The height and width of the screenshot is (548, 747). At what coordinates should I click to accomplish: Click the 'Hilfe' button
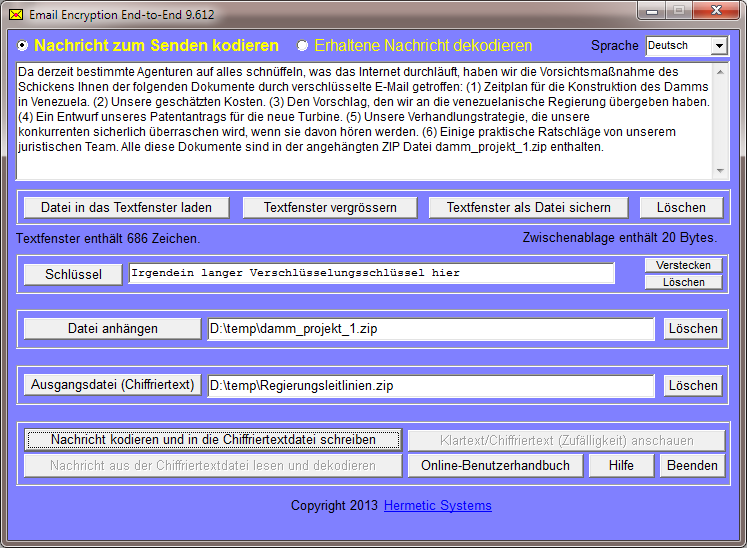(x=621, y=465)
